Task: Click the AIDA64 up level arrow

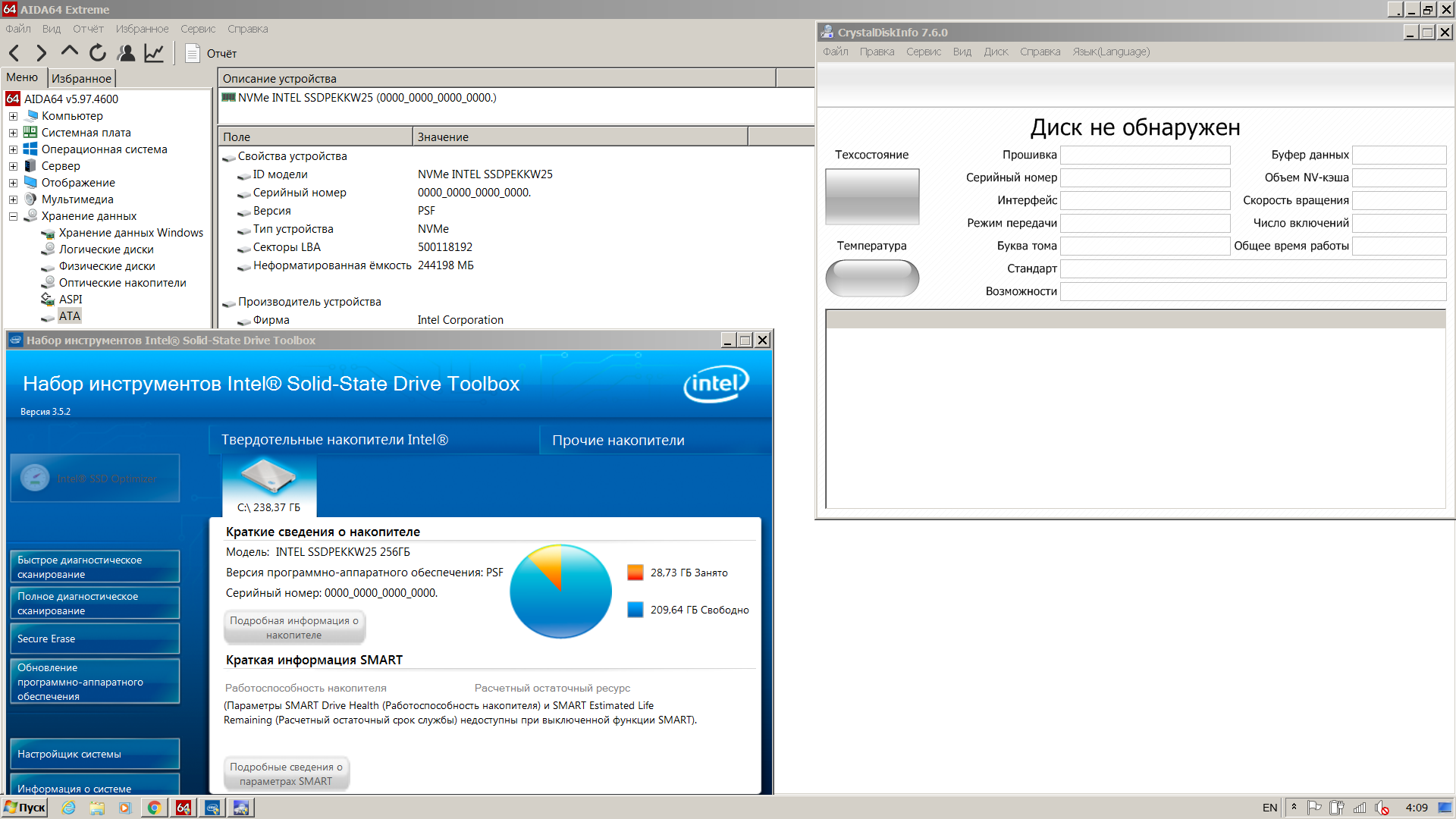Action: click(x=70, y=52)
